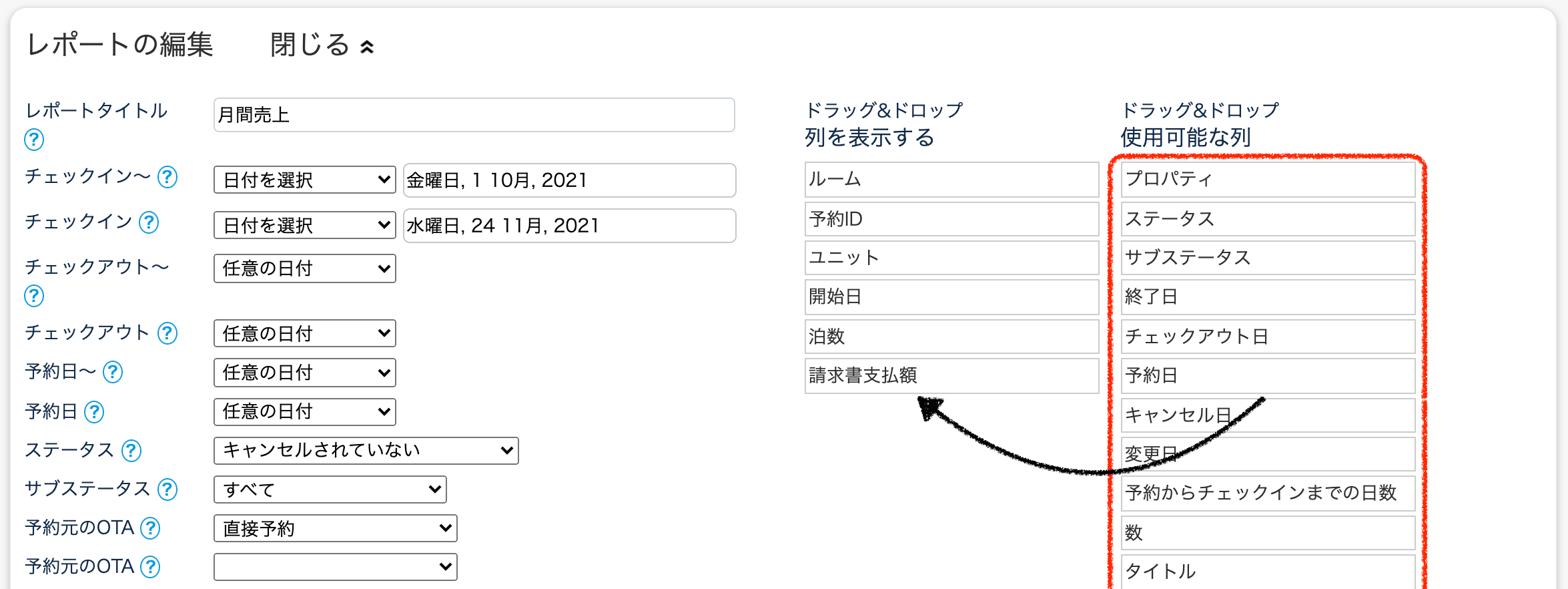The image size is (1568, 589).
Task: Show help for サブステータス filter
Action: pos(167,489)
